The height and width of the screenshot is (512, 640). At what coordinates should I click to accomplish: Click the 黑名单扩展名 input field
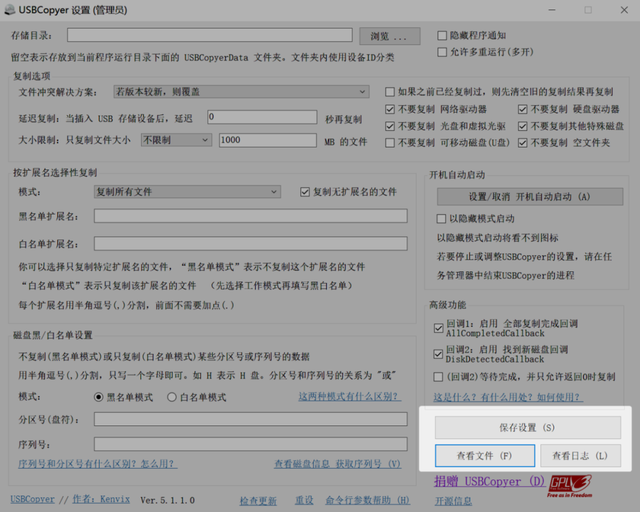pyautogui.click(x=251, y=216)
